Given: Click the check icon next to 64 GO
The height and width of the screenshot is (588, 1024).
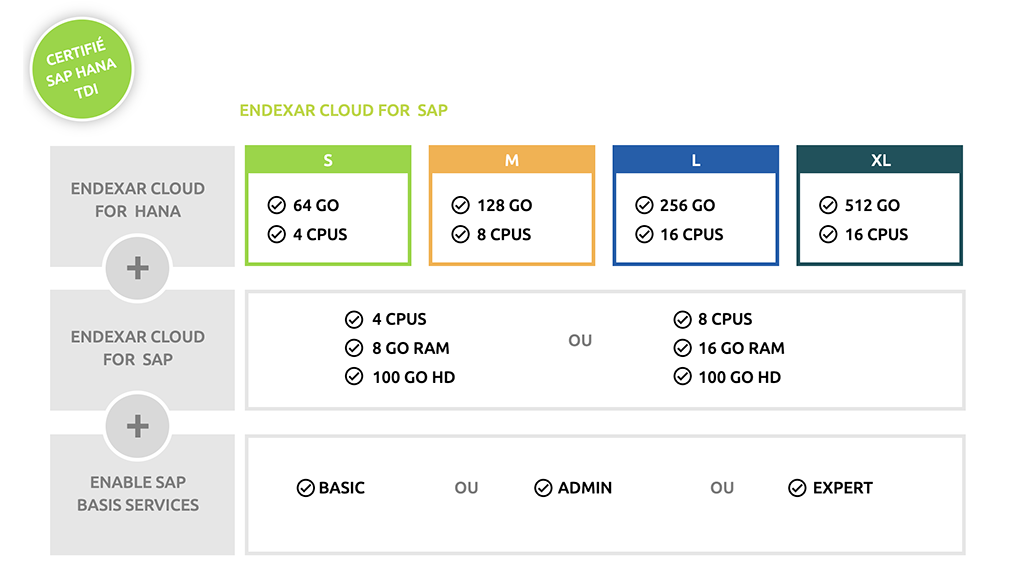Looking at the screenshot, I should [277, 205].
